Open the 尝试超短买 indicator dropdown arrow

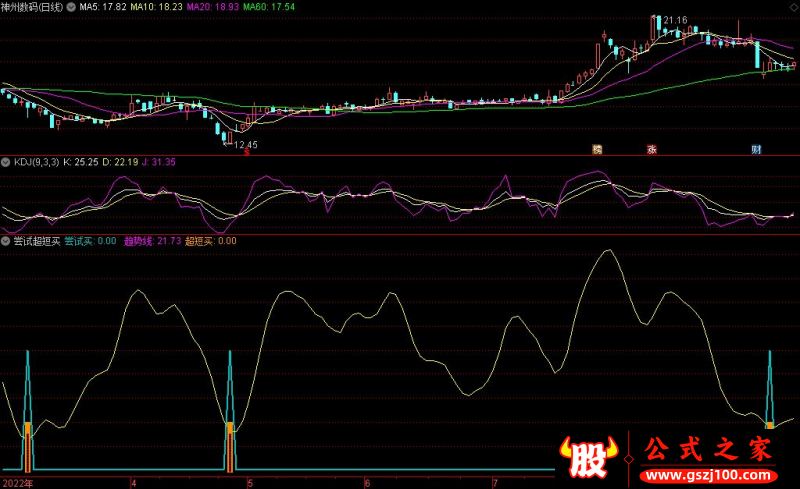(x=6, y=241)
